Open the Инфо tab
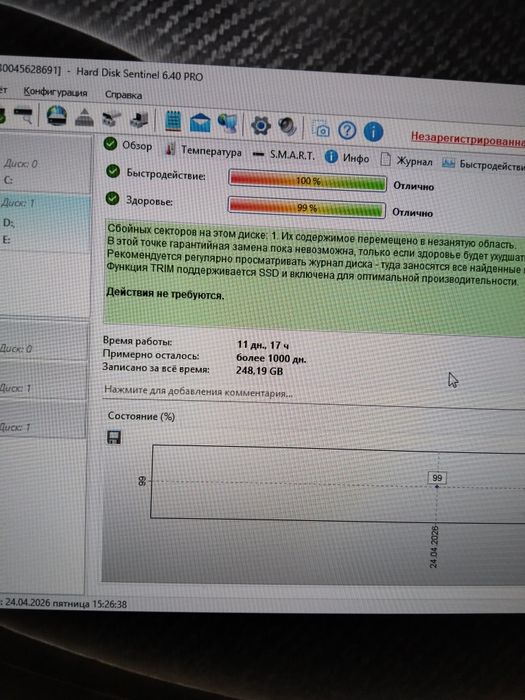Image resolution: width=525 pixels, height=700 pixels. pos(347,158)
